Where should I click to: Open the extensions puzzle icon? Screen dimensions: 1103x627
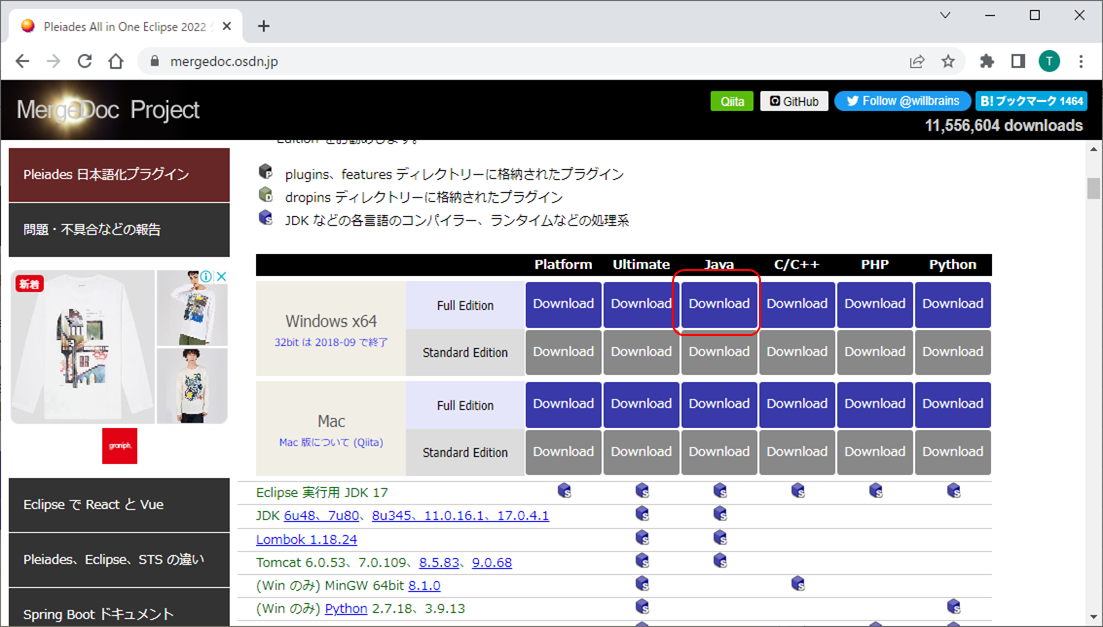coord(986,61)
